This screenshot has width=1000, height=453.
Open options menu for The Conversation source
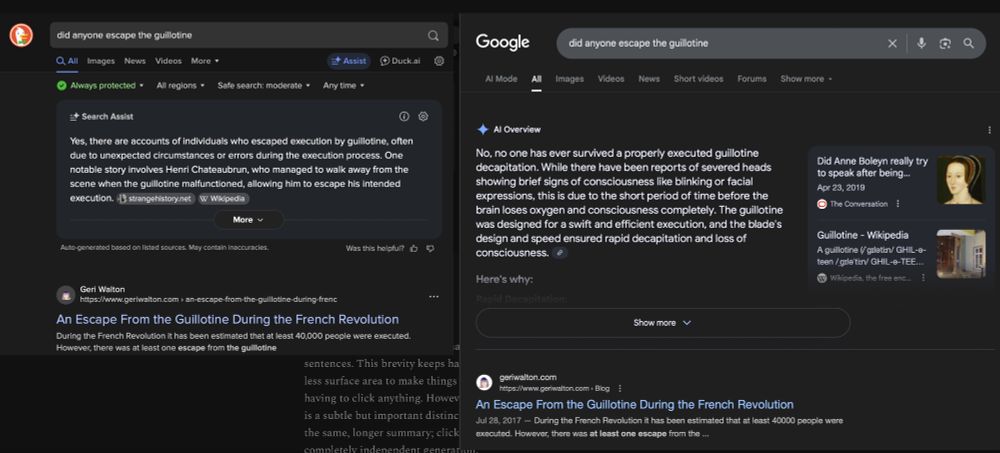click(897, 204)
